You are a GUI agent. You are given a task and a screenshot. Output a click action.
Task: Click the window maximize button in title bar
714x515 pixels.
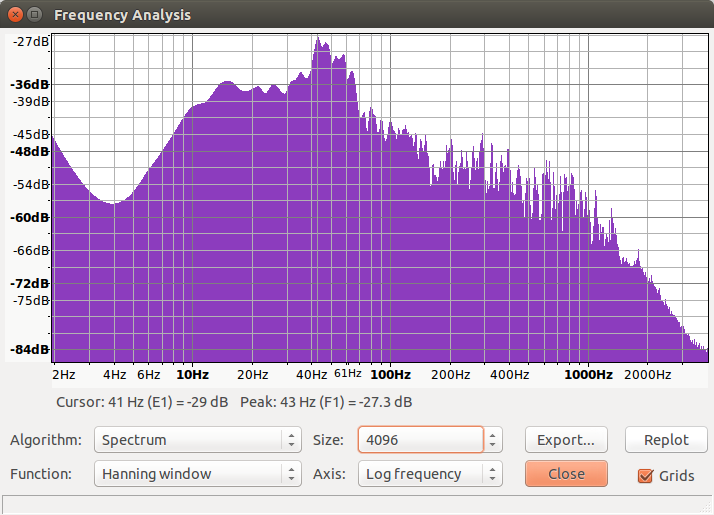(x=35, y=15)
